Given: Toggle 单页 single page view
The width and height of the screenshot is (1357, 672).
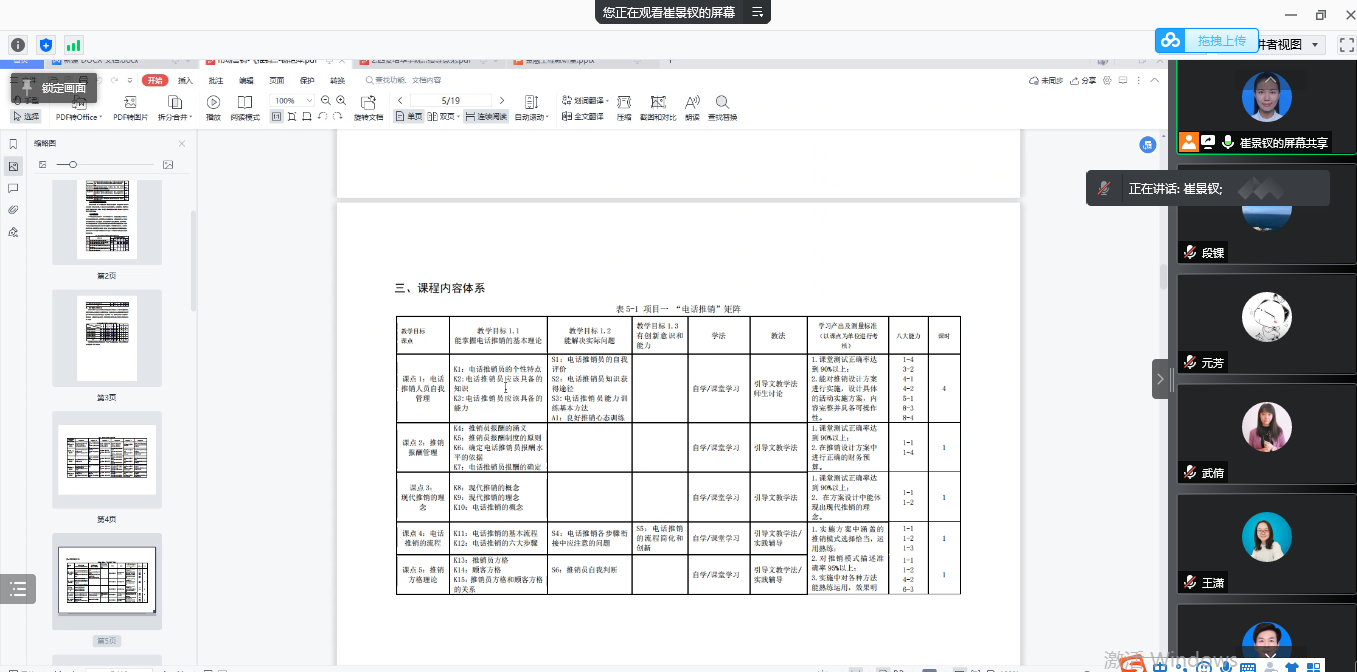Looking at the screenshot, I should pyautogui.click(x=407, y=117).
